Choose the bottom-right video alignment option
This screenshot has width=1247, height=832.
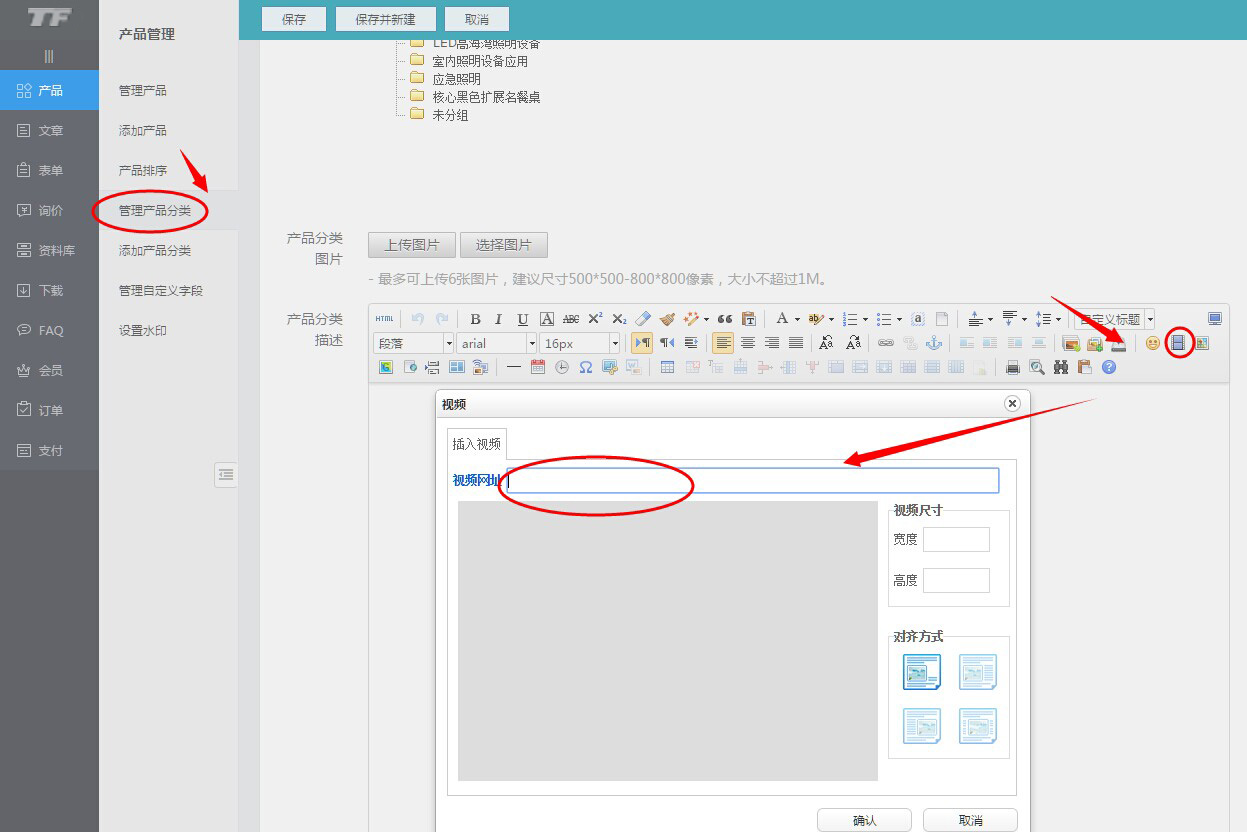[x=977, y=726]
